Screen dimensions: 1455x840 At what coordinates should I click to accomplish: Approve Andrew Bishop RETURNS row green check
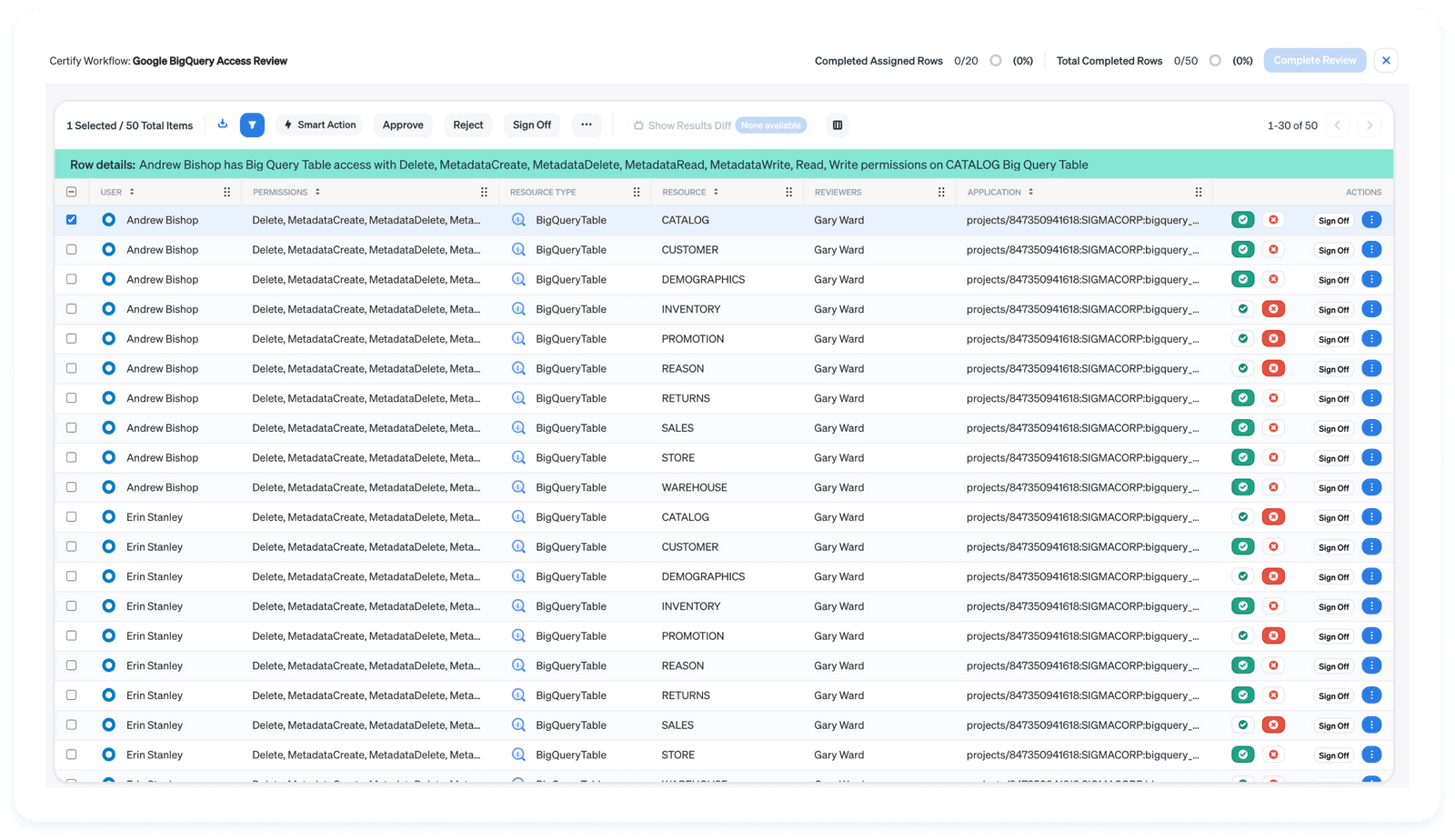click(1243, 398)
